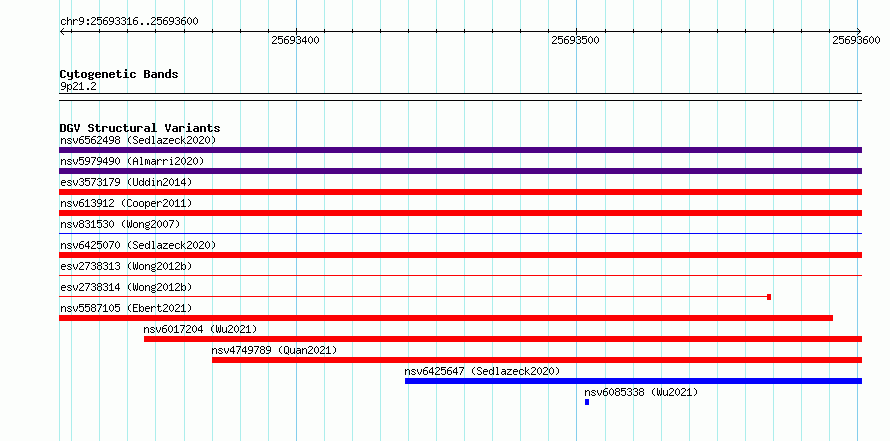
Task: Select the small blue nsv6085338 variant block
Action: [x=587, y=402]
